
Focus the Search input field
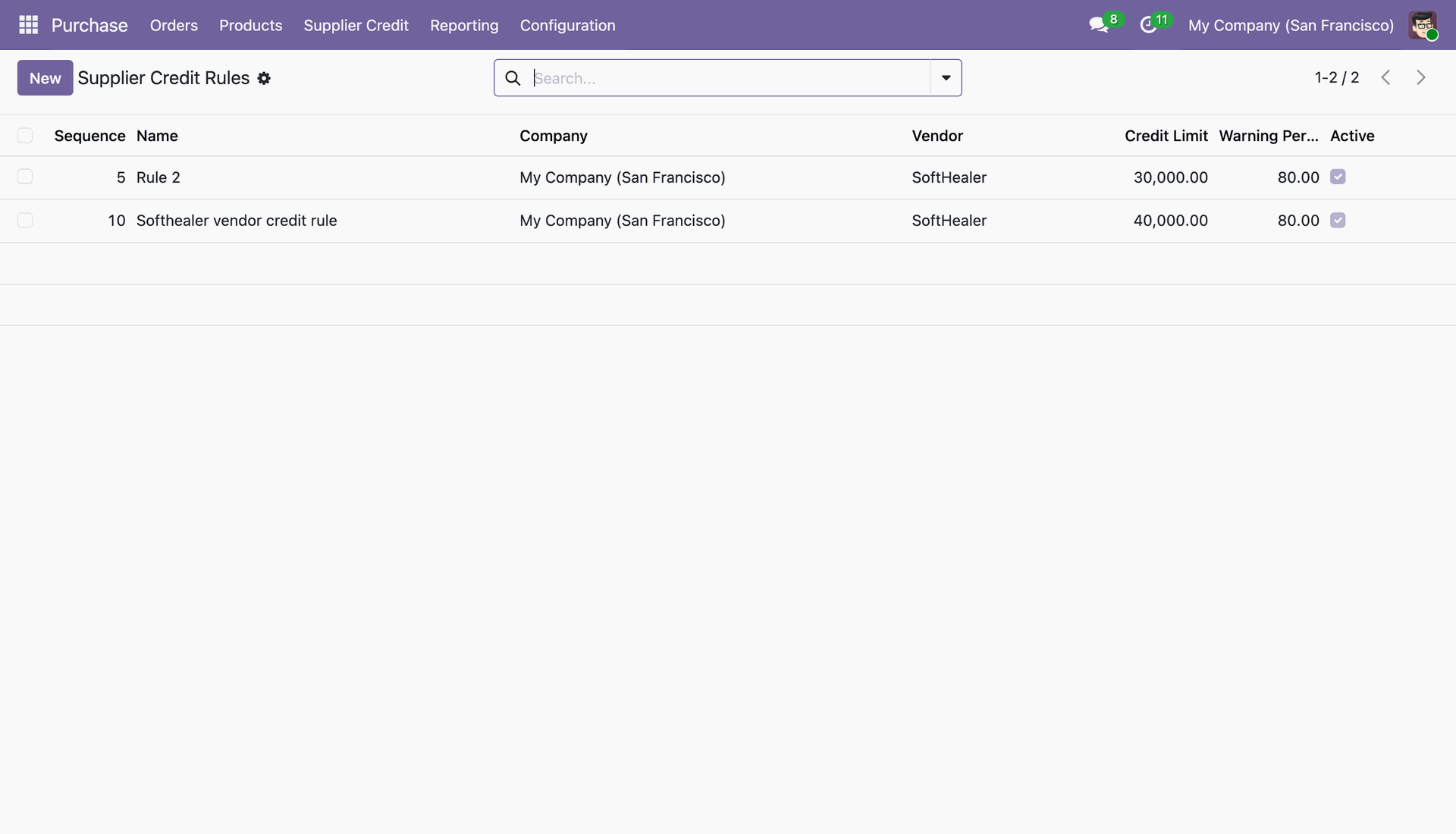[730, 78]
